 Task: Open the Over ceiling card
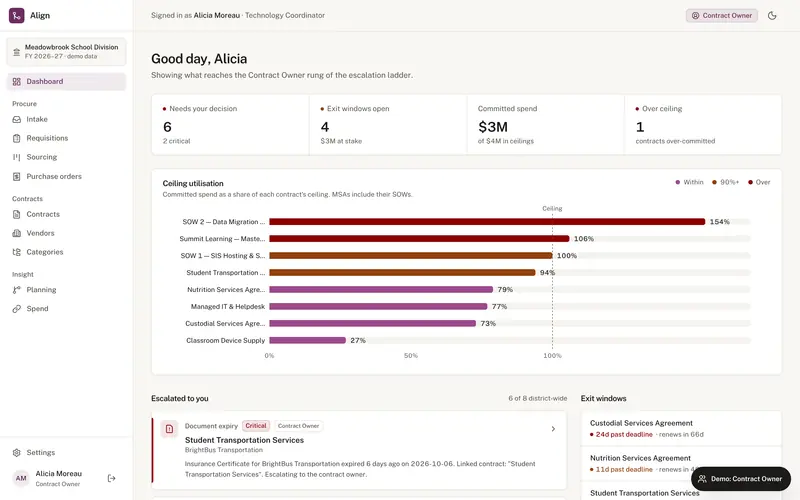click(x=703, y=125)
